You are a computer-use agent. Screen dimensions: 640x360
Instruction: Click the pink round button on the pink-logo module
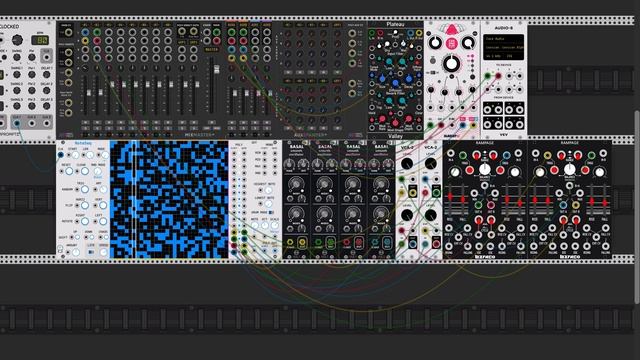(451, 43)
